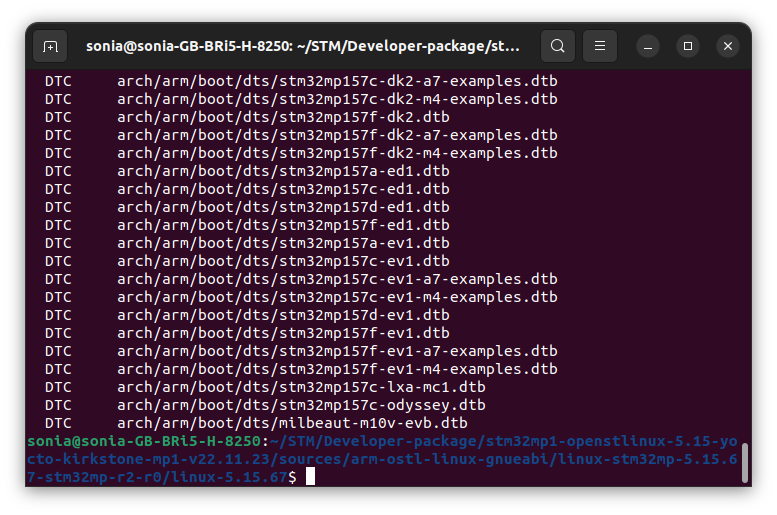The width and height of the screenshot is (777, 515).
Task: Click the stm32mp157f-dk2-m4-examples.dtb line
Action: [301, 153]
